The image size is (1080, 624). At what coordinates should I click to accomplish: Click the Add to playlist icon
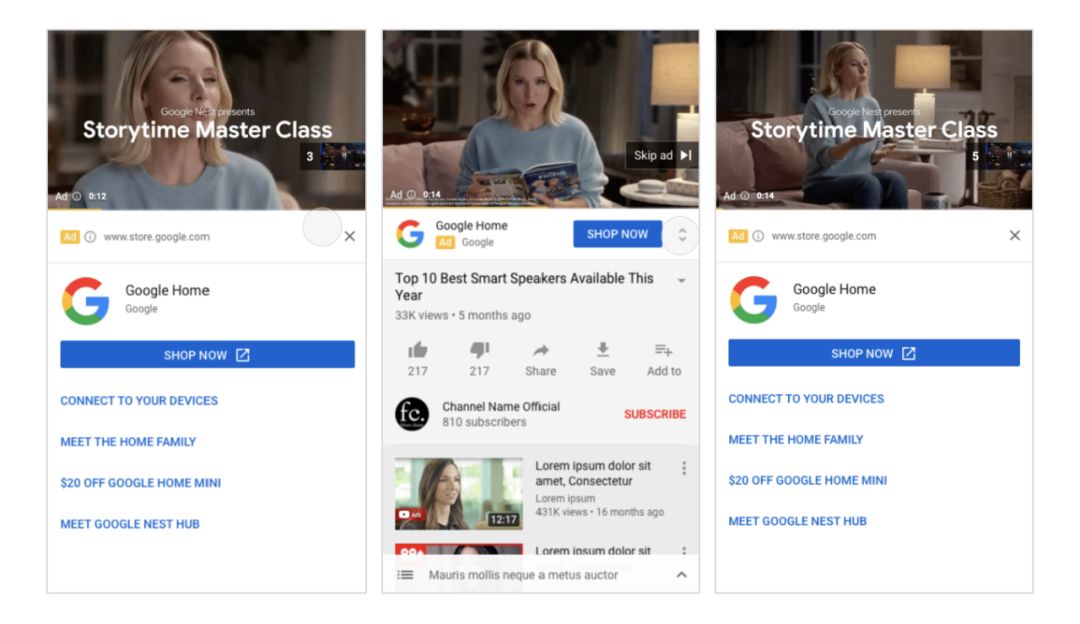pyautogui.click(x=664, y=351)
